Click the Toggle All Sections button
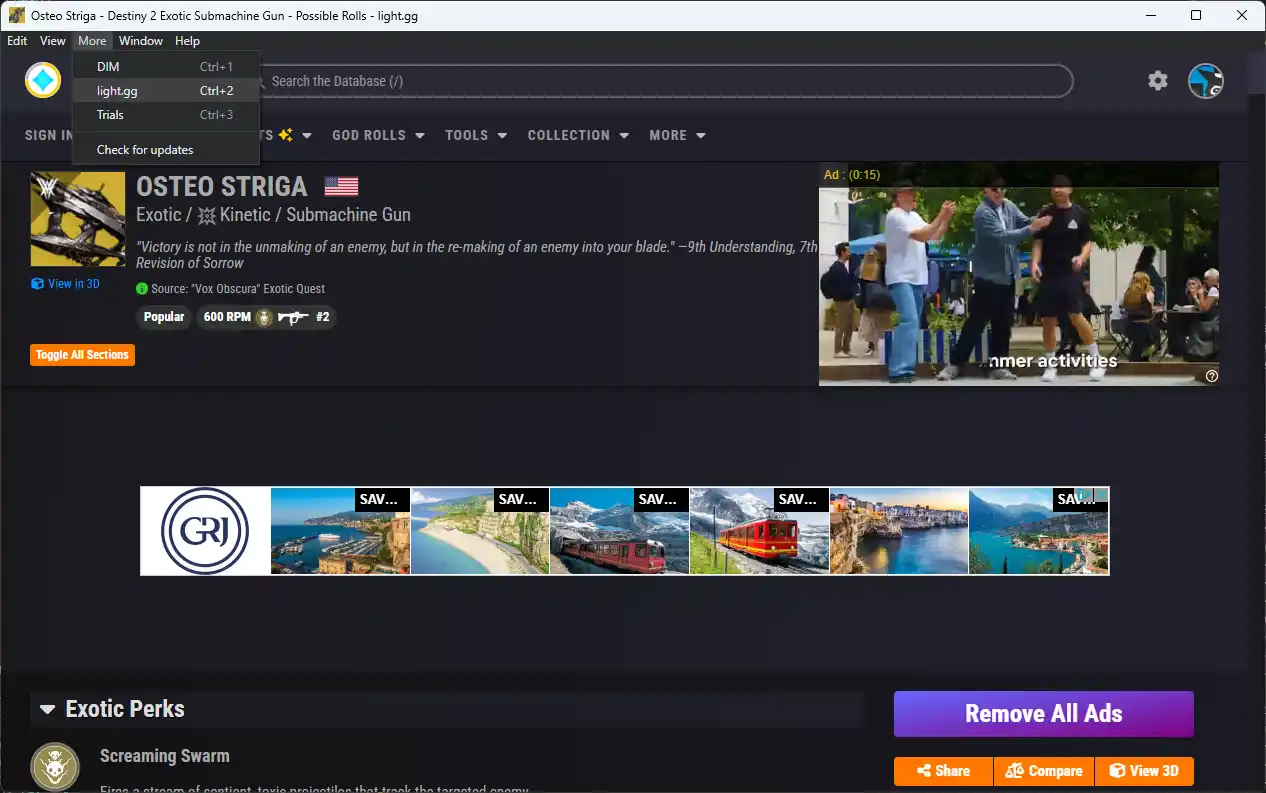The width and height of the screenshot is (1266, 793). point(82,355)
